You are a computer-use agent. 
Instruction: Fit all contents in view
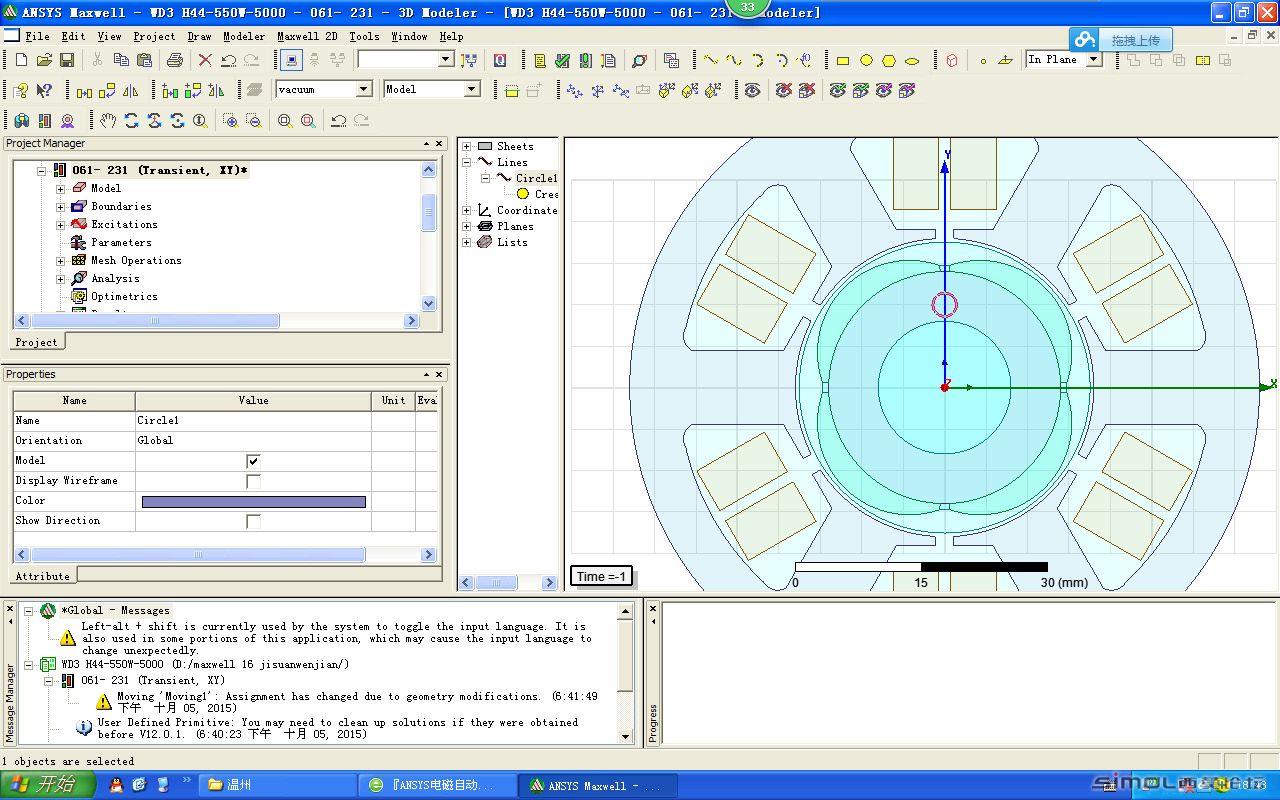point(285,120)
